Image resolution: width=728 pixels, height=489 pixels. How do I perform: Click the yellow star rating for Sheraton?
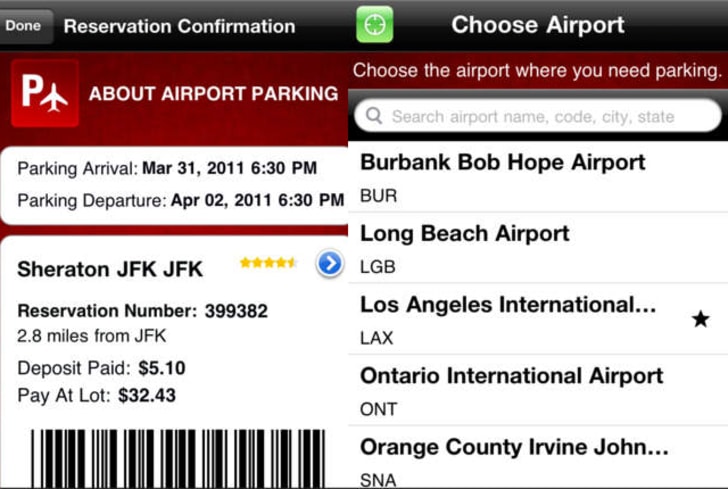pyautogui.click(x=268, y=263)
